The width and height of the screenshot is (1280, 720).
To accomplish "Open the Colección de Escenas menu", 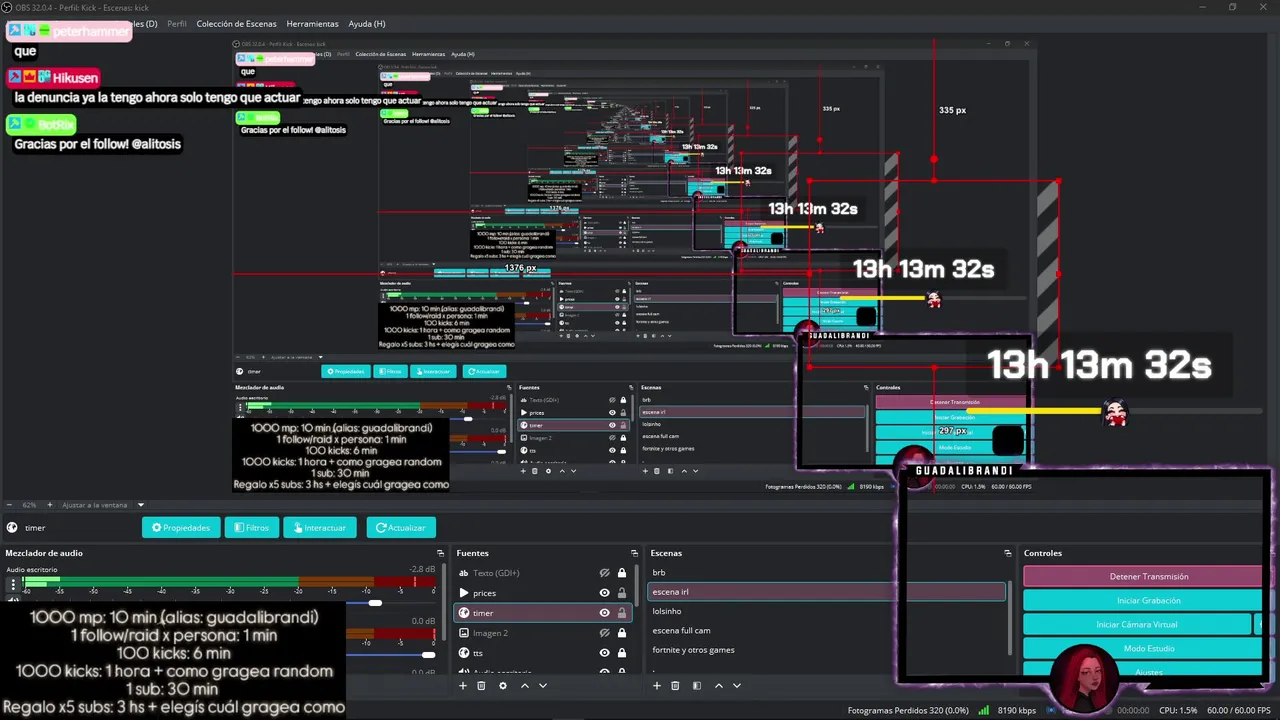I will pyautogui.click(x=236, y=24).
